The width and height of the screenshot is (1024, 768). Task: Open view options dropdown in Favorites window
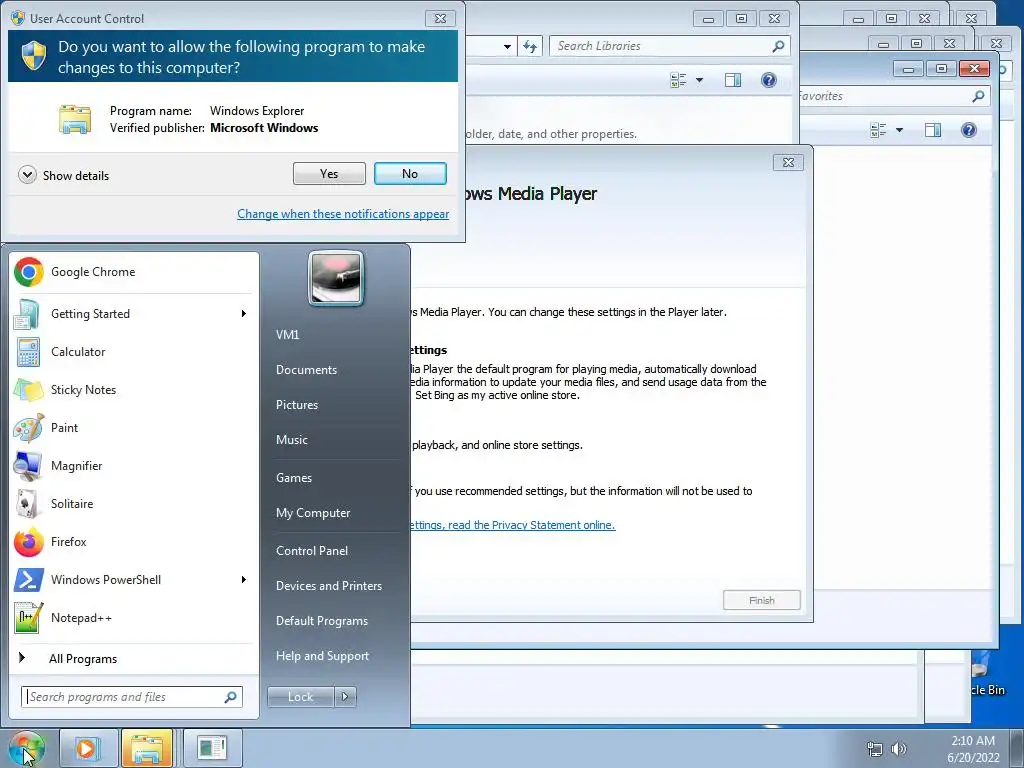(899, 129)
